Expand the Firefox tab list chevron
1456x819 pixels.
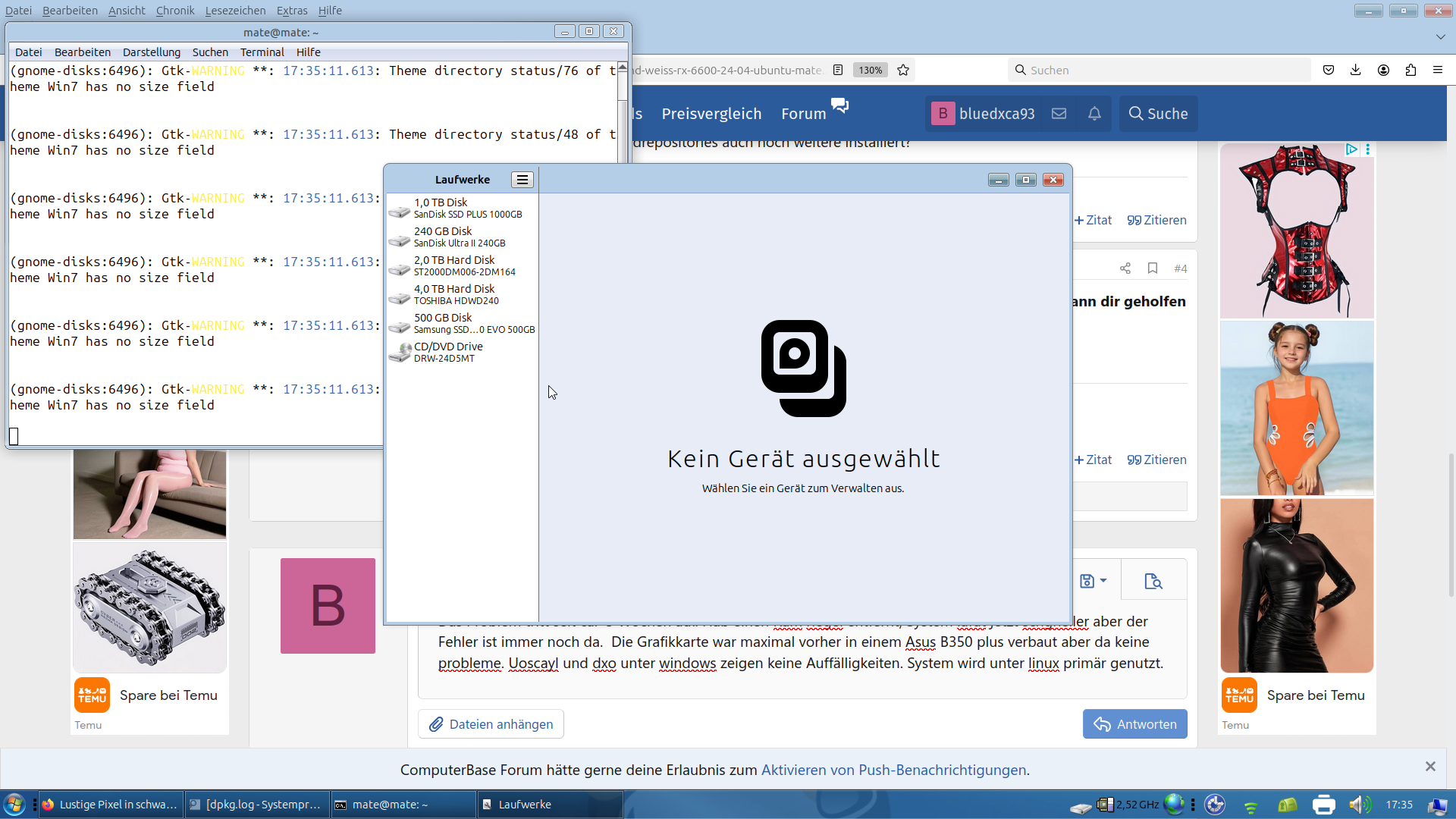tap(1440, 36)
